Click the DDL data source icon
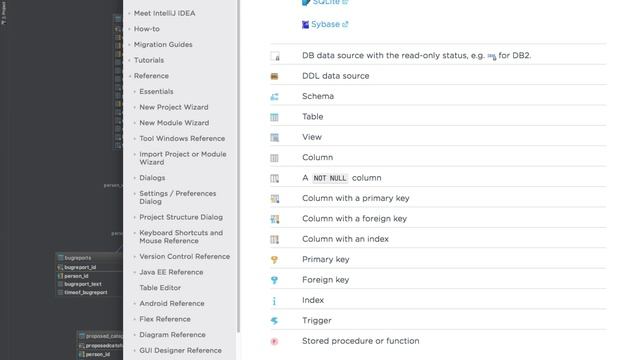 274,76
